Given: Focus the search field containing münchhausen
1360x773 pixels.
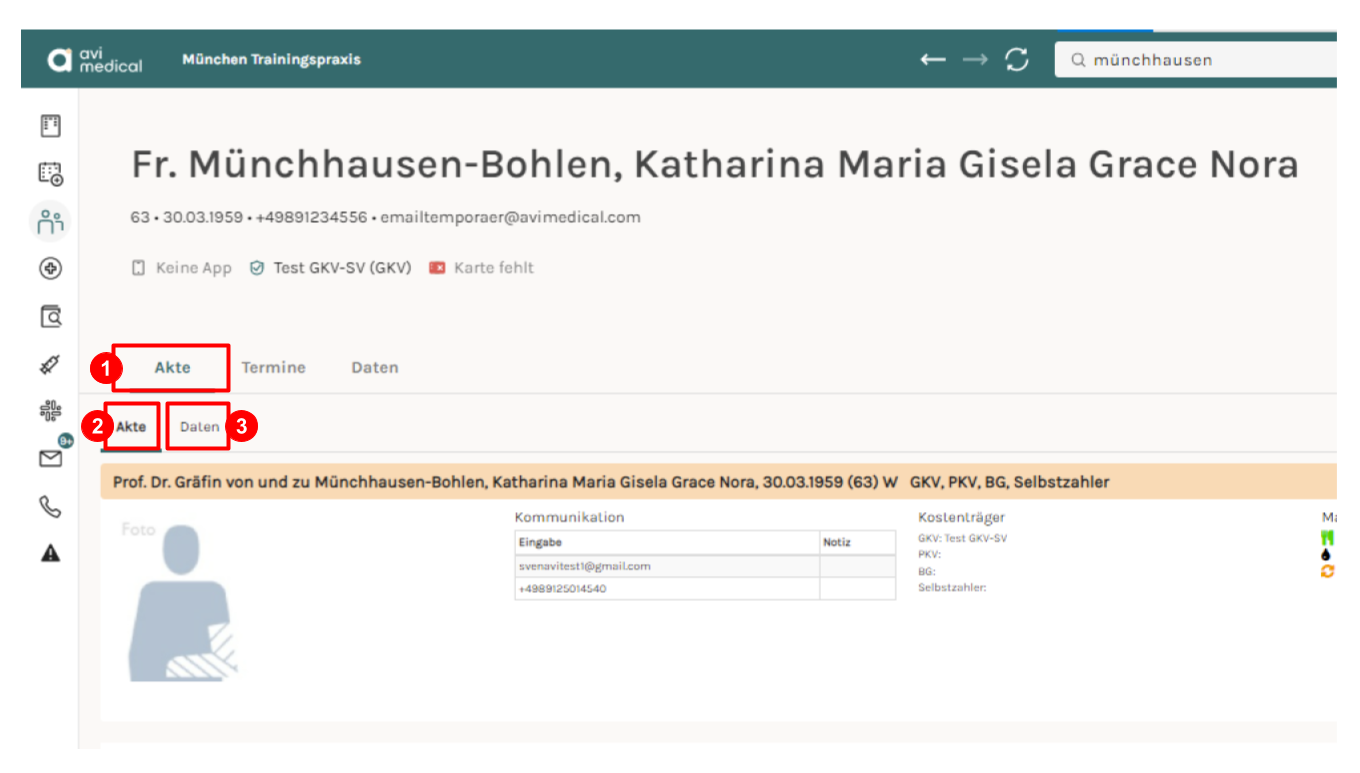Looking at the screenshot, I should click(1196, 60).
